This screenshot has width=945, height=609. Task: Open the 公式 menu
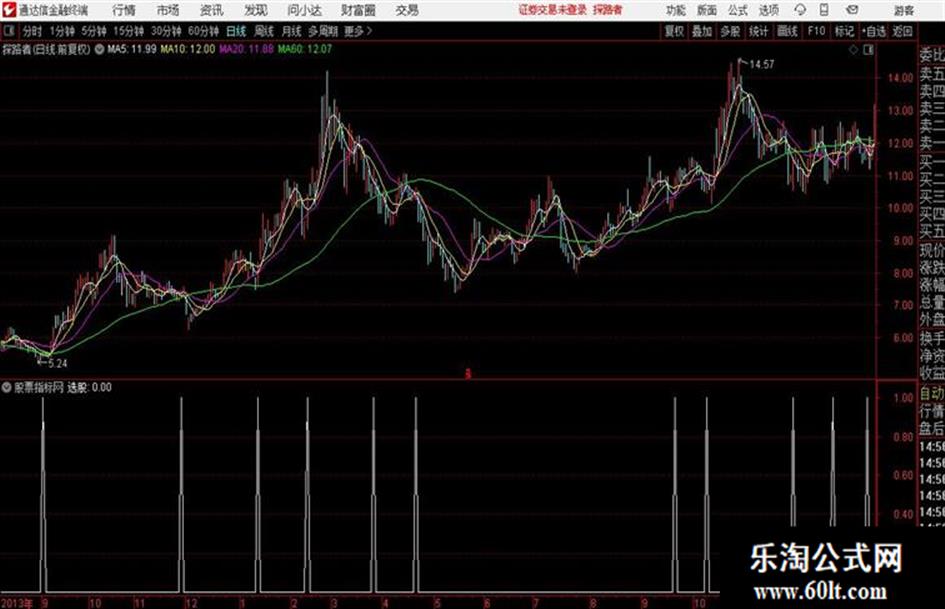pyautogui.click(x=738, y=10)
